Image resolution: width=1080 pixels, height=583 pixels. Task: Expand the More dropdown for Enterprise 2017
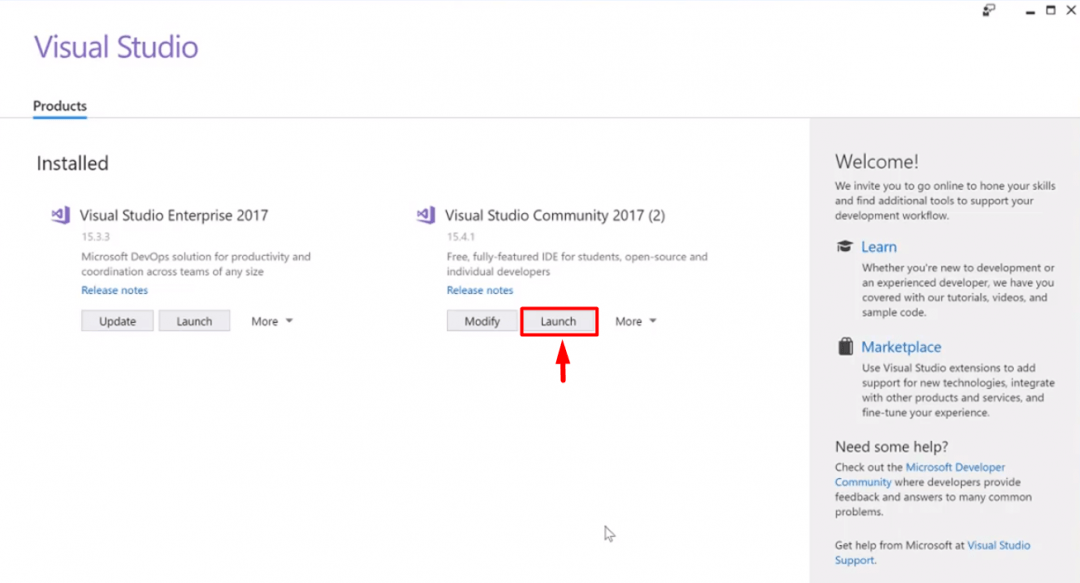pos(272,321)
